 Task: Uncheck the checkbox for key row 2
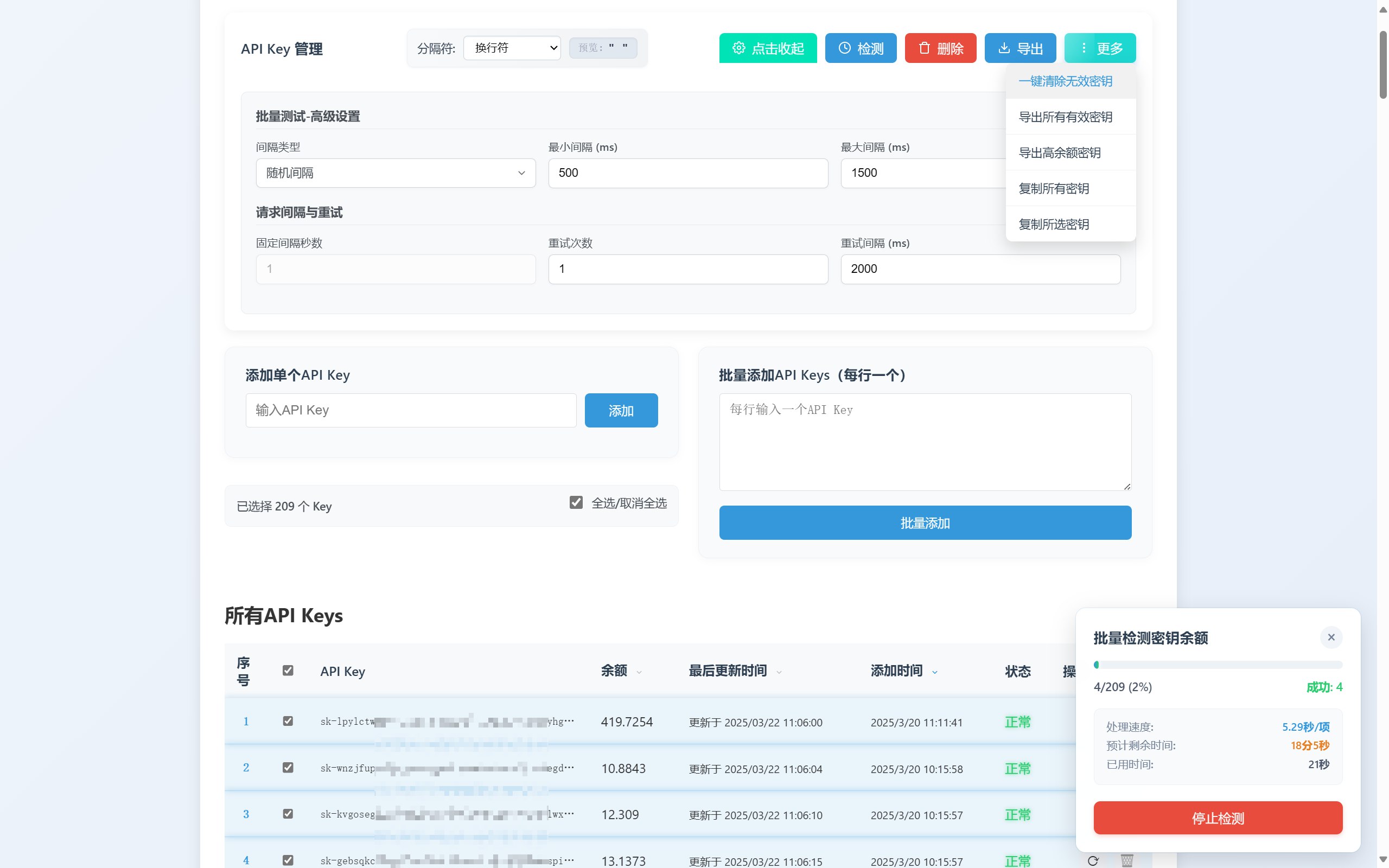click(288, 768)
